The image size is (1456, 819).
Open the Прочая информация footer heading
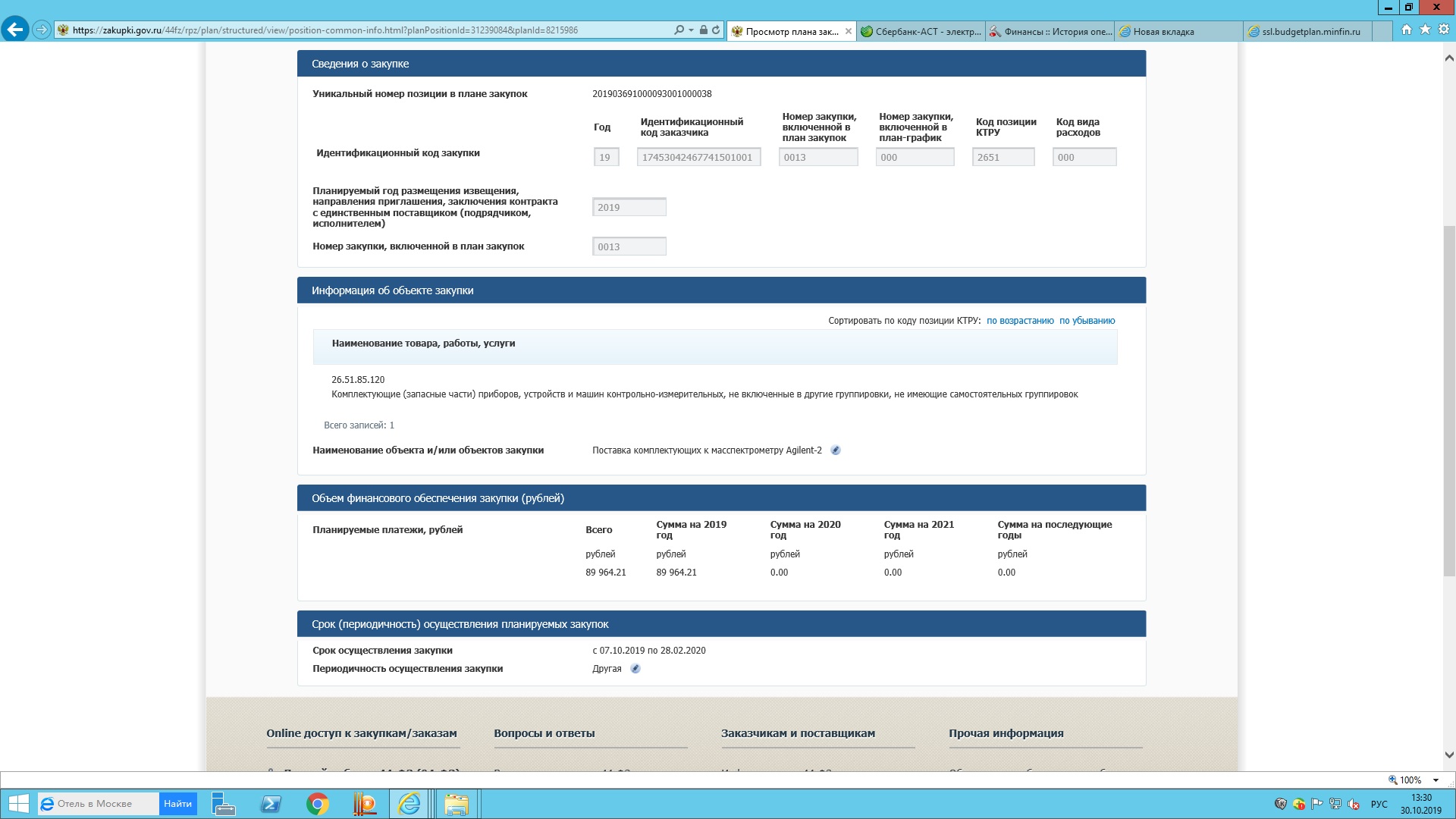pos(1006,733)
